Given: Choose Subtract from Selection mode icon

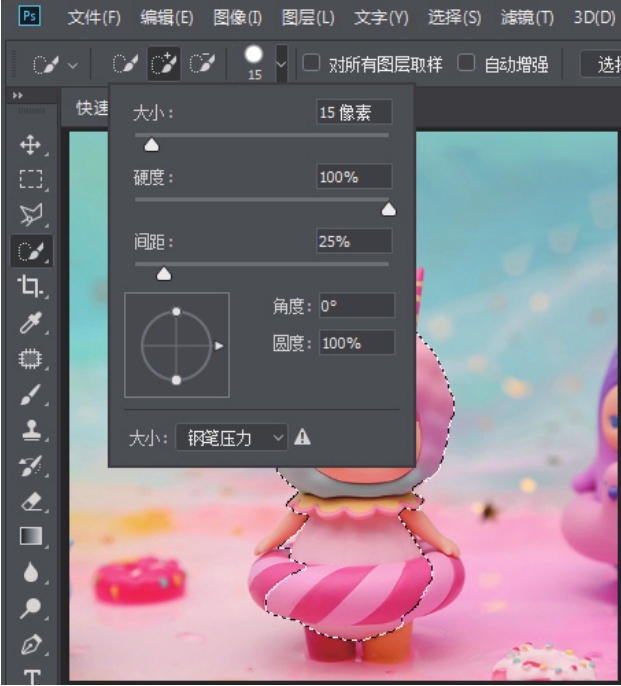Looking at the screenshot, I should click(202, 64).
